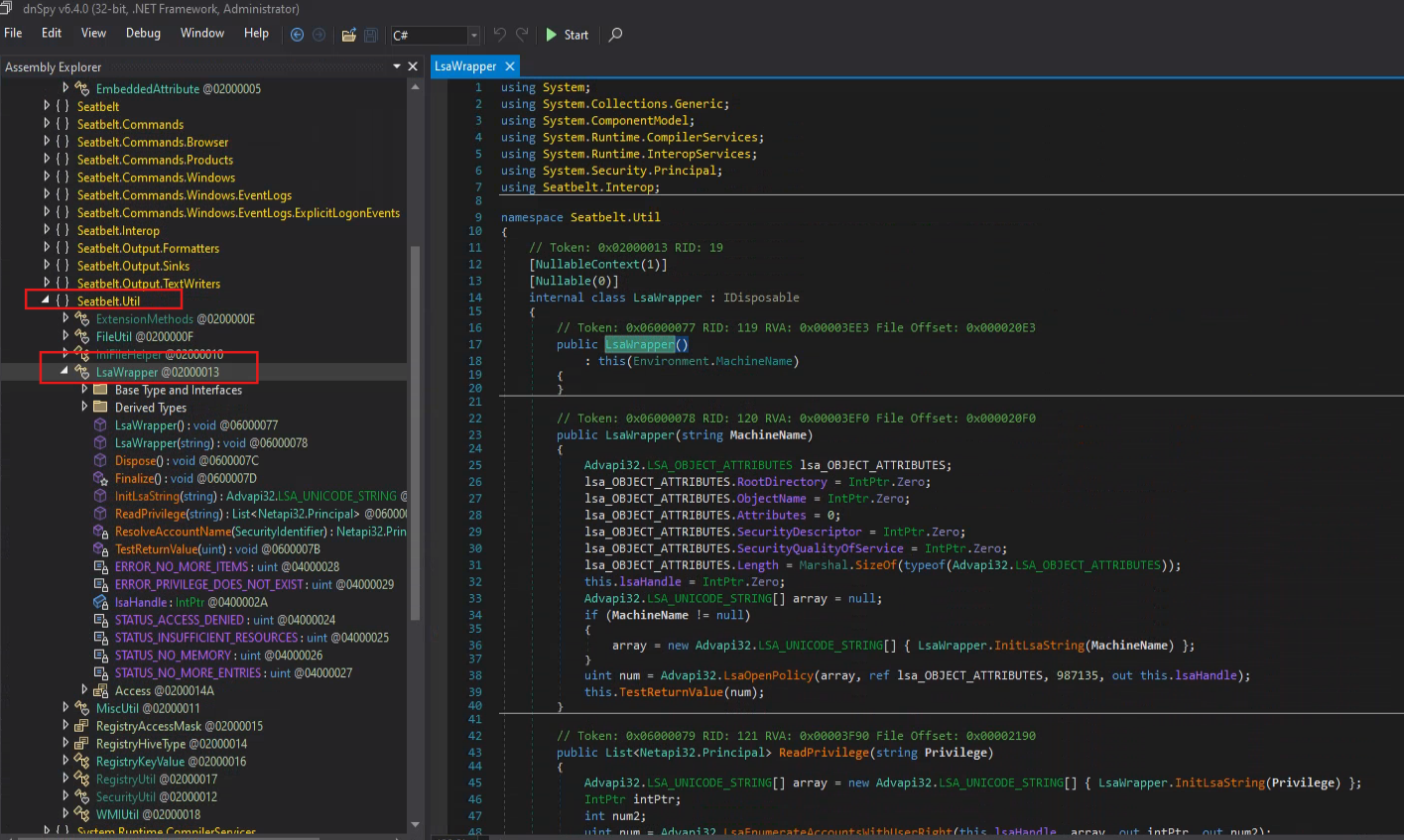Click the LsaWrapper class icon in tree
1404x840 pixels.
click(x=82, y=372)
